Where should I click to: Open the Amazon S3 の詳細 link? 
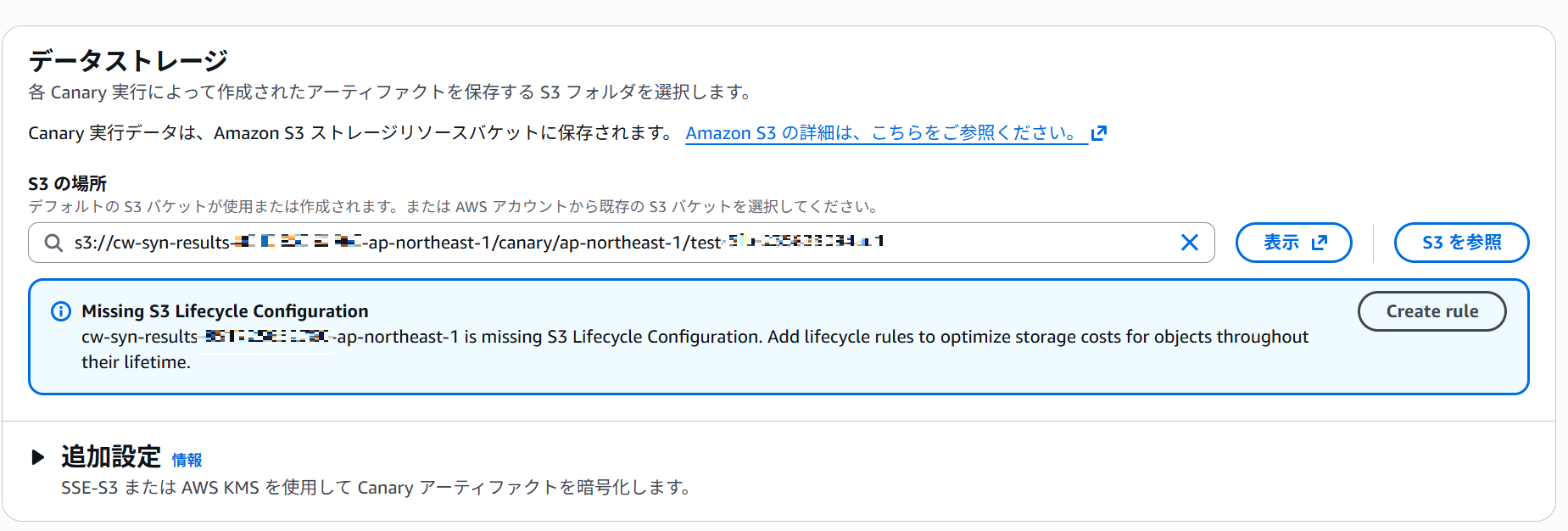click(882, 133)
